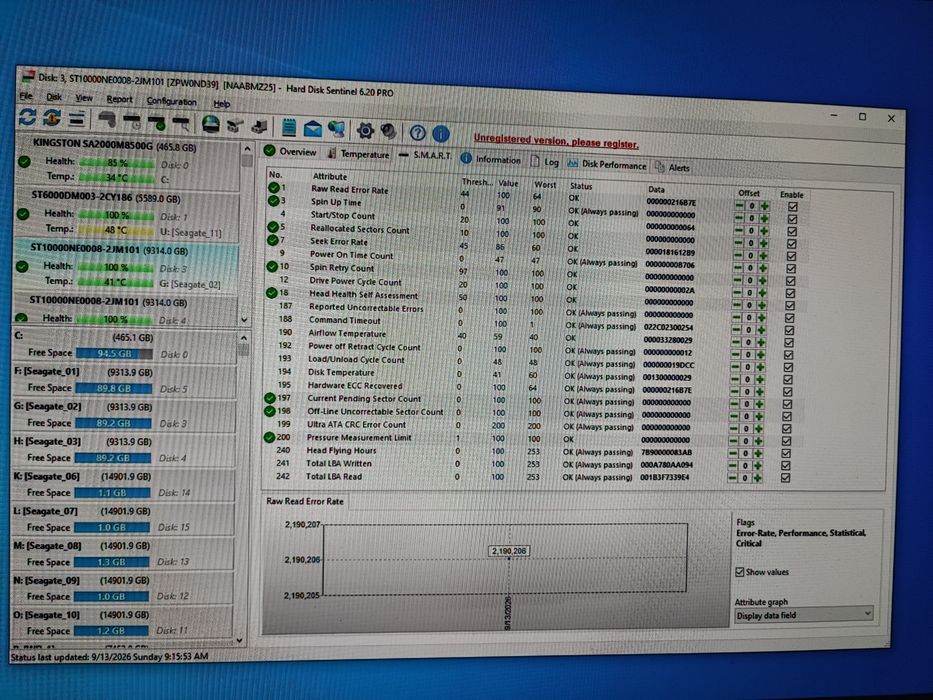Open the Disk menu

tap(54, 96)
